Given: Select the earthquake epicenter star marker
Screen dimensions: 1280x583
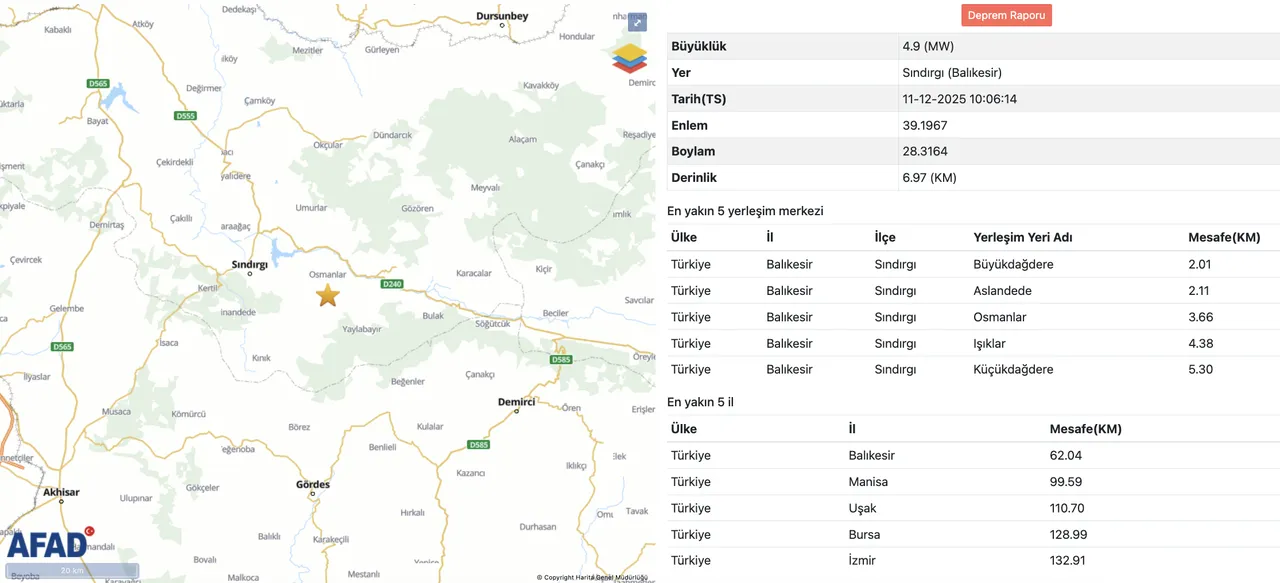Looking at the screenshot, I should [329, 296].
